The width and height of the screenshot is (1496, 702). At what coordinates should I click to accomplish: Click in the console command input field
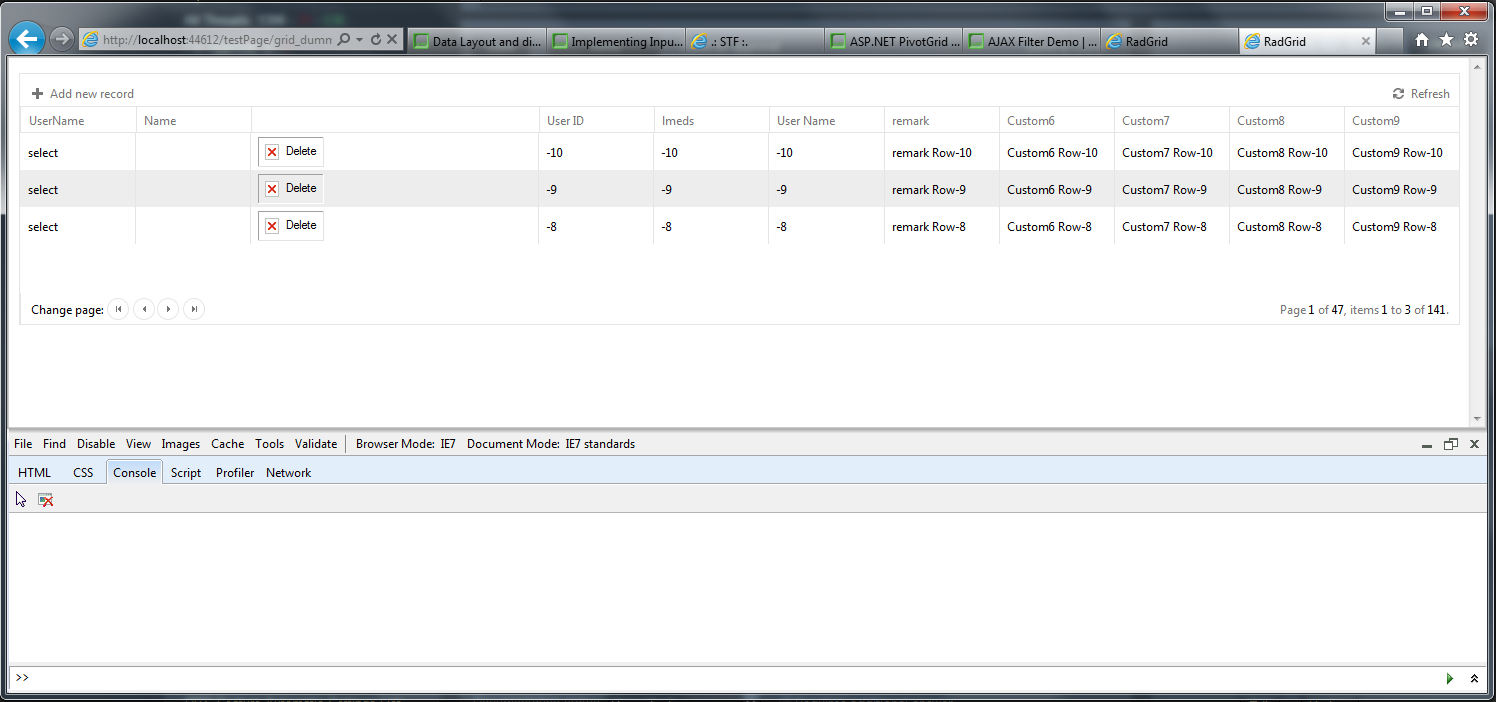coord(735,678)
